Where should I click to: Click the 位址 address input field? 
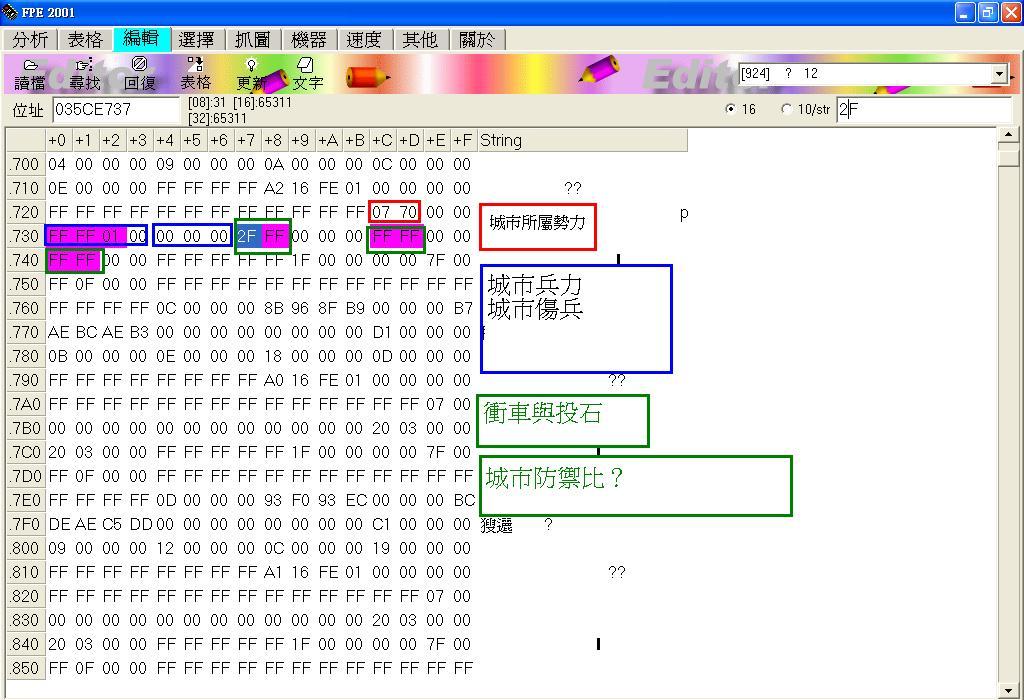point(116,110)
